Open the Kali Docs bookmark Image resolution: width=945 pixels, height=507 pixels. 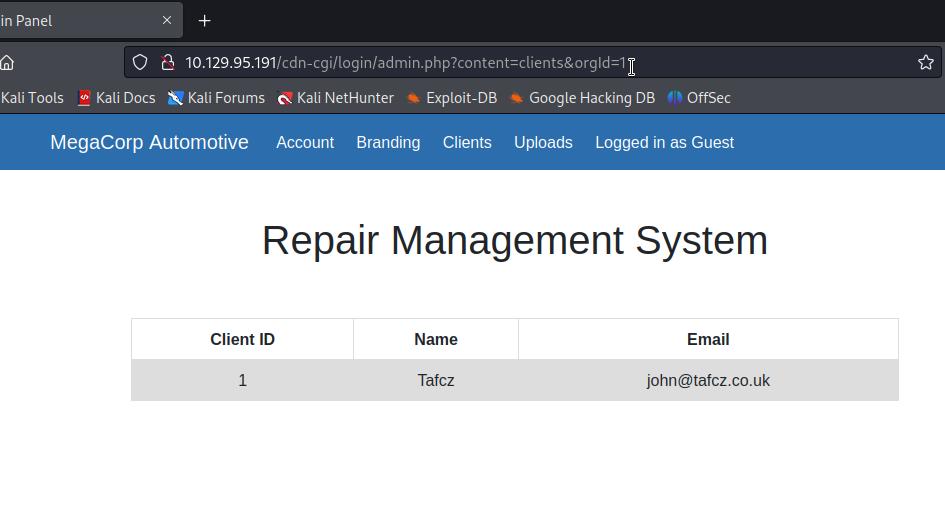[116, 98]
